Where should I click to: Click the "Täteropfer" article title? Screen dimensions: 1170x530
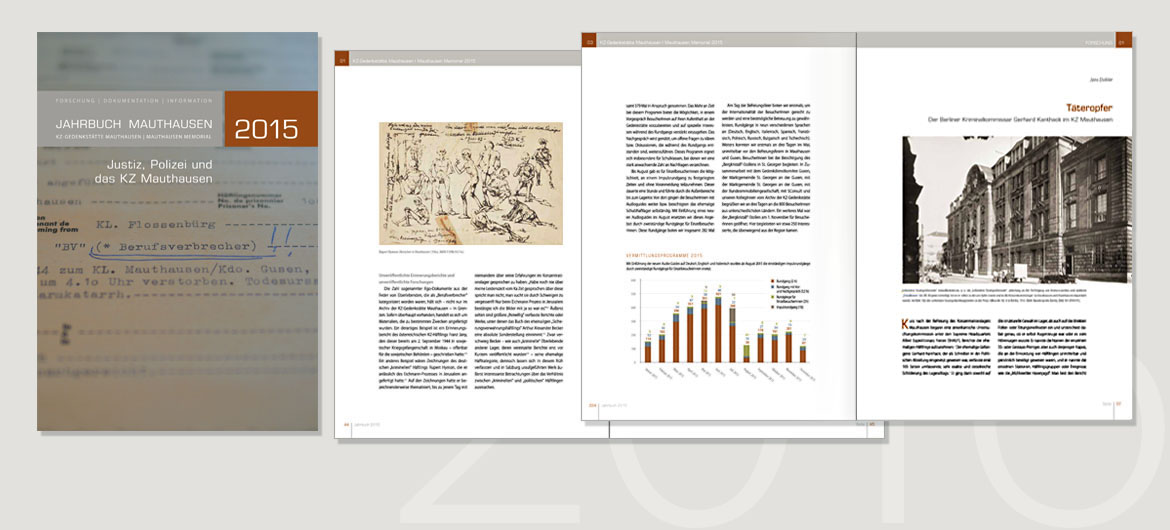click(x=1089, y=107)
